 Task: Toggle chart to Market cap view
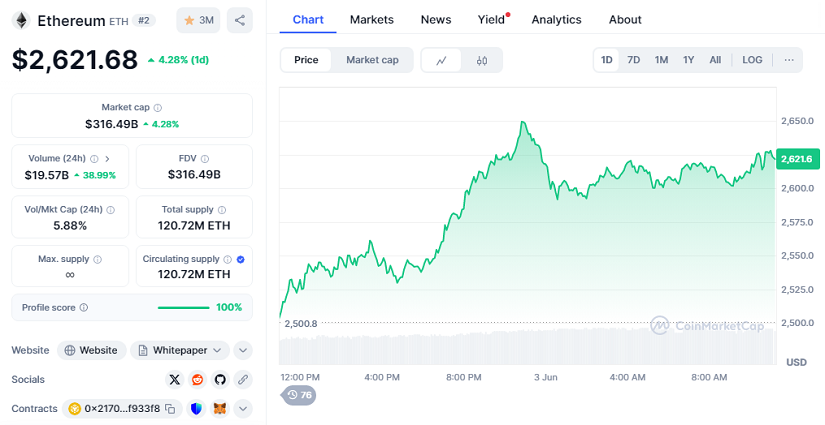[372, 60]
